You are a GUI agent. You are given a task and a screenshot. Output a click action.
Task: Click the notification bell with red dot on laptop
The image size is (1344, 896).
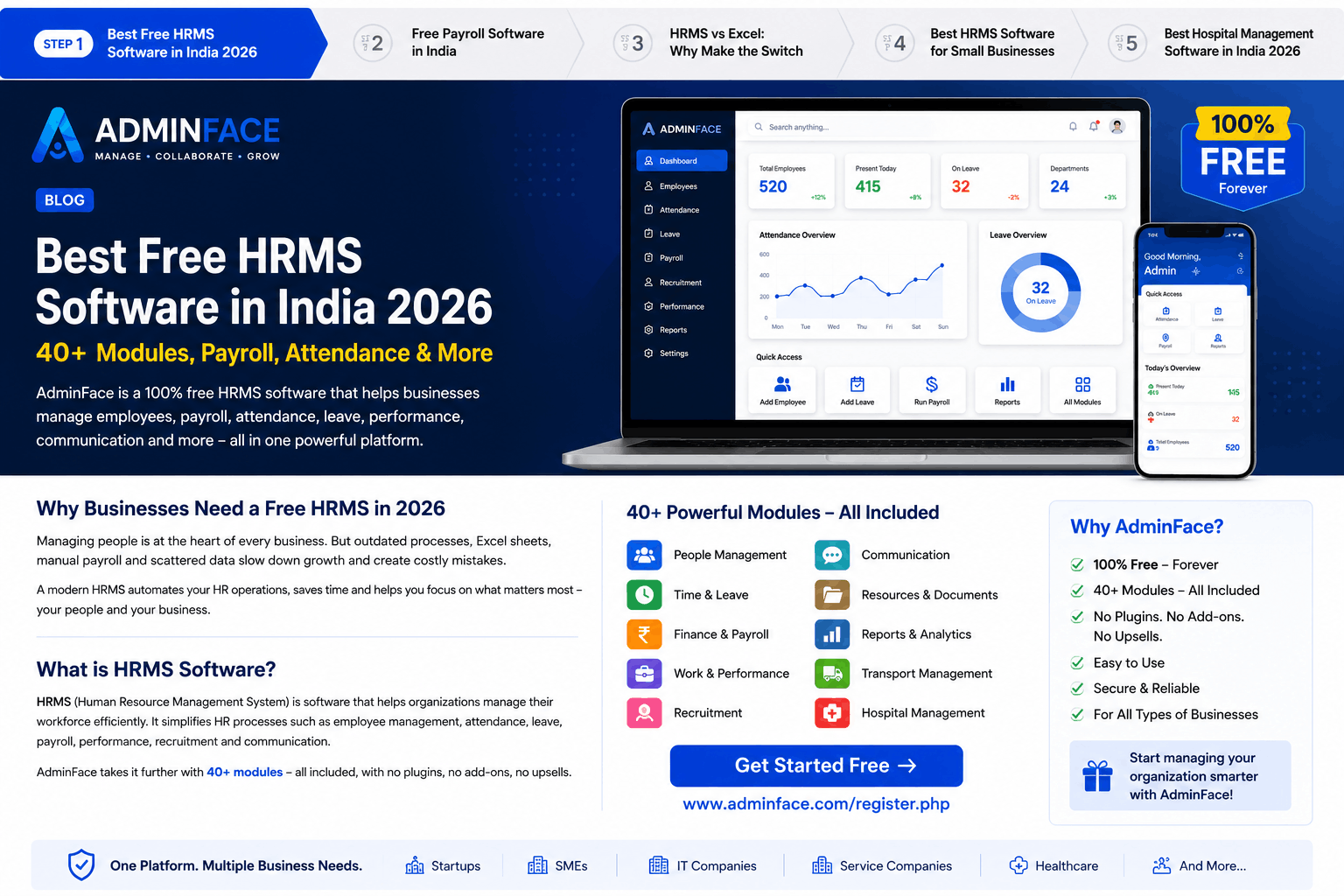pyautogui.click(x=1094, y=127)
